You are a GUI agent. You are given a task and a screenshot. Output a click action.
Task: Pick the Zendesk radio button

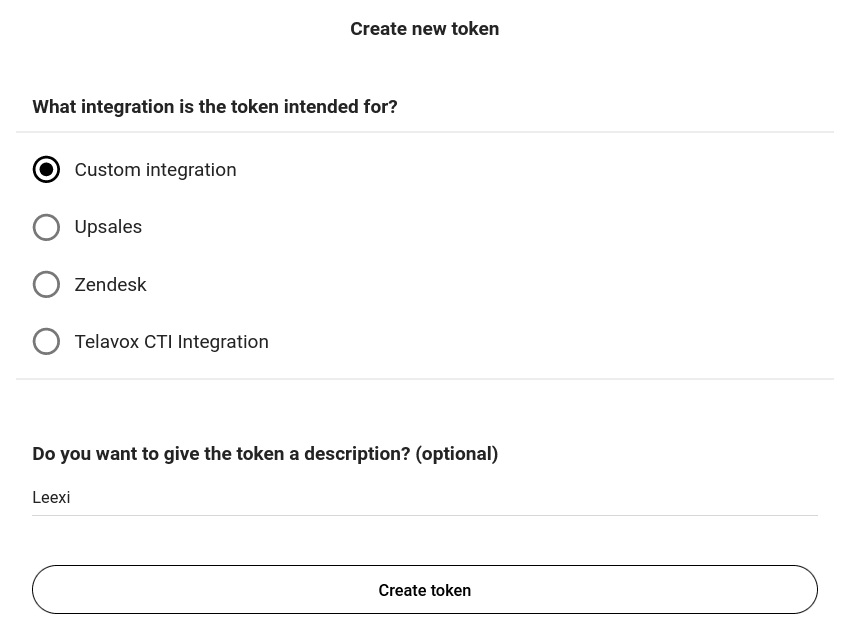pos(46,285)
